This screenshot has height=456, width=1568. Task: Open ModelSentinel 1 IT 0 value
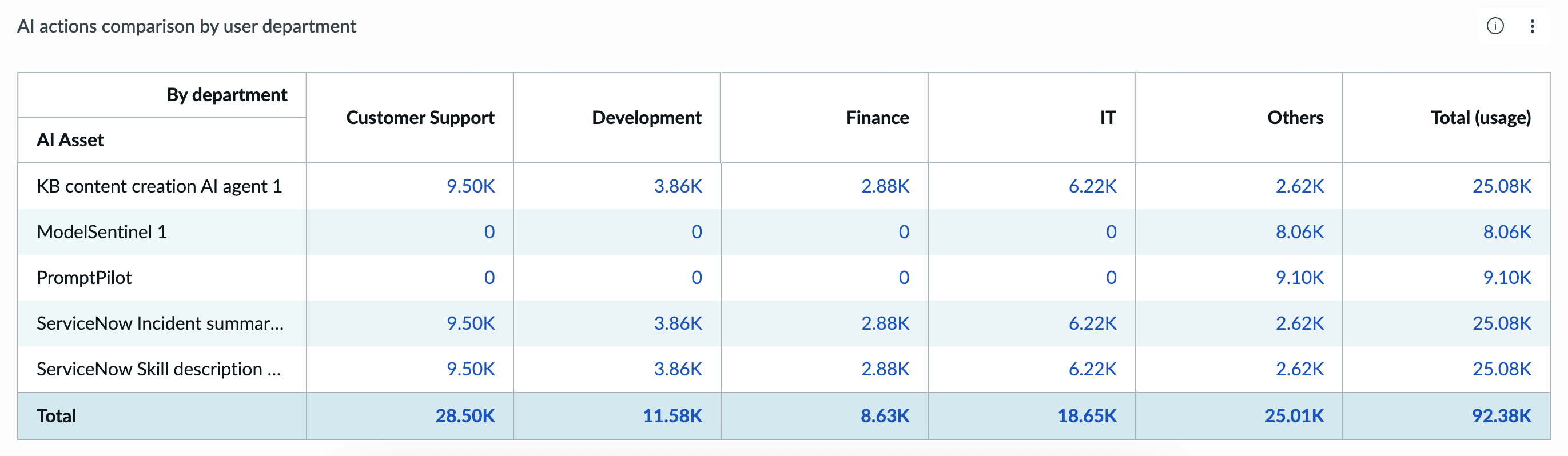[x=1111, y=231]
